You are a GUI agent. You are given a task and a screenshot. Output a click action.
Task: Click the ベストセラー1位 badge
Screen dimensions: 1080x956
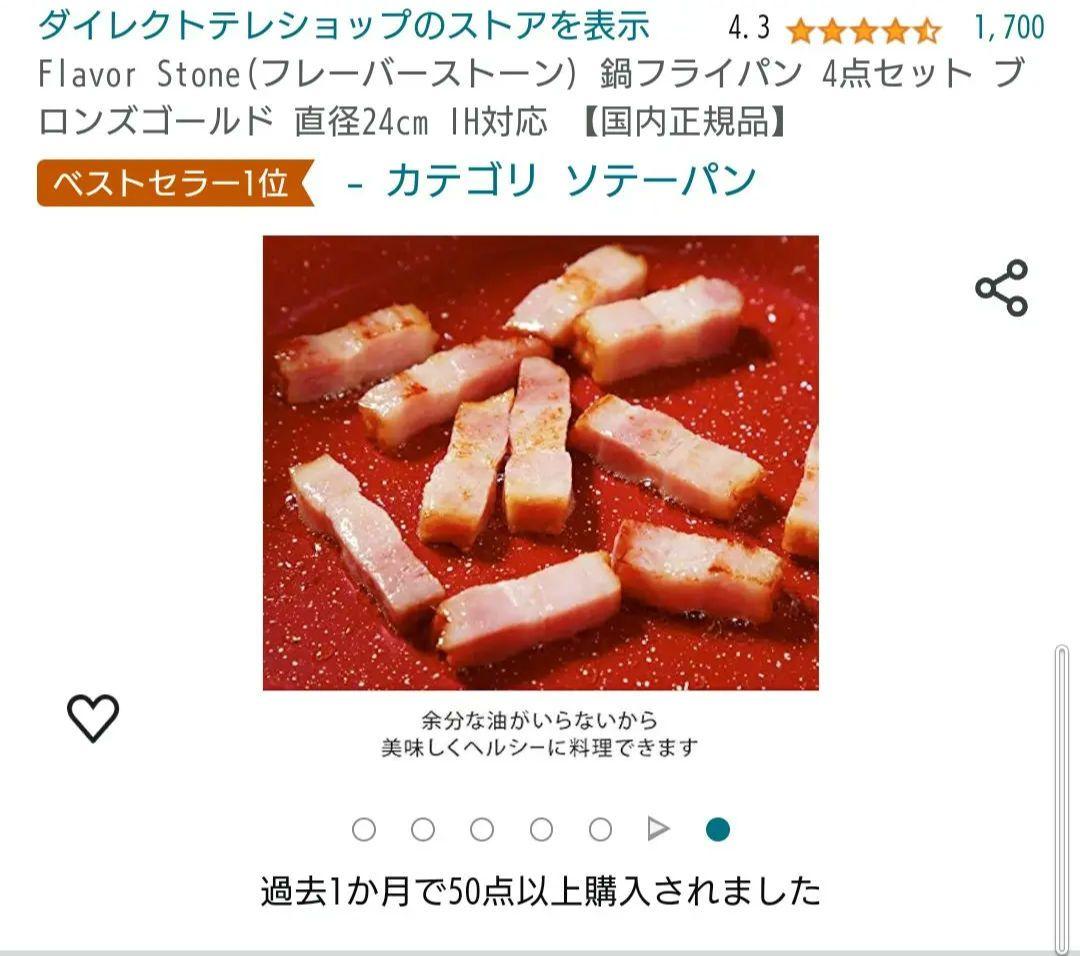tap(176, 183)
